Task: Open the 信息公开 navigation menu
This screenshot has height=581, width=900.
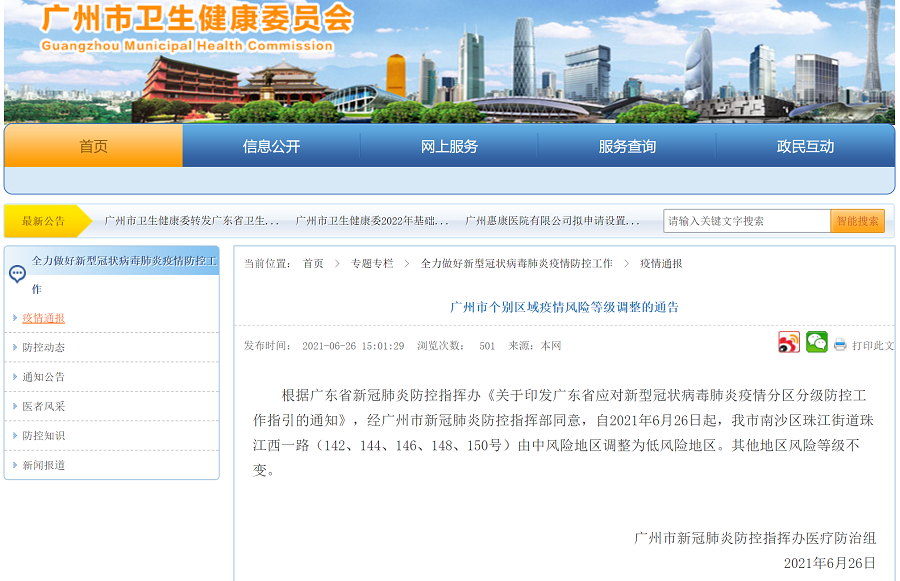Action: point(271,146)
